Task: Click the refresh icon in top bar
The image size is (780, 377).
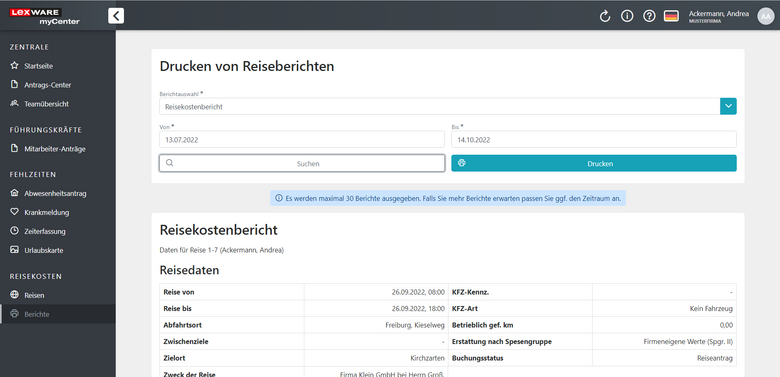Action: click(x=604, y=16)
